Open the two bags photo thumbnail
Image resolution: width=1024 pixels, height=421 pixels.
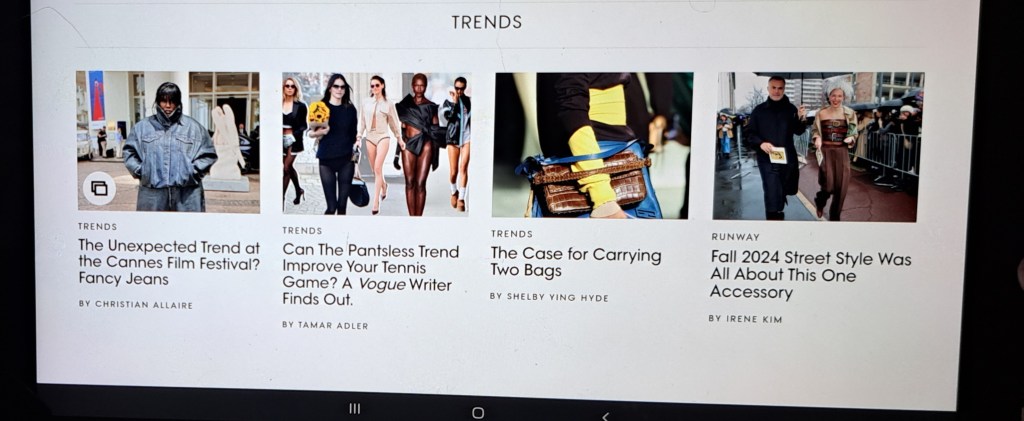click(592, 145)
